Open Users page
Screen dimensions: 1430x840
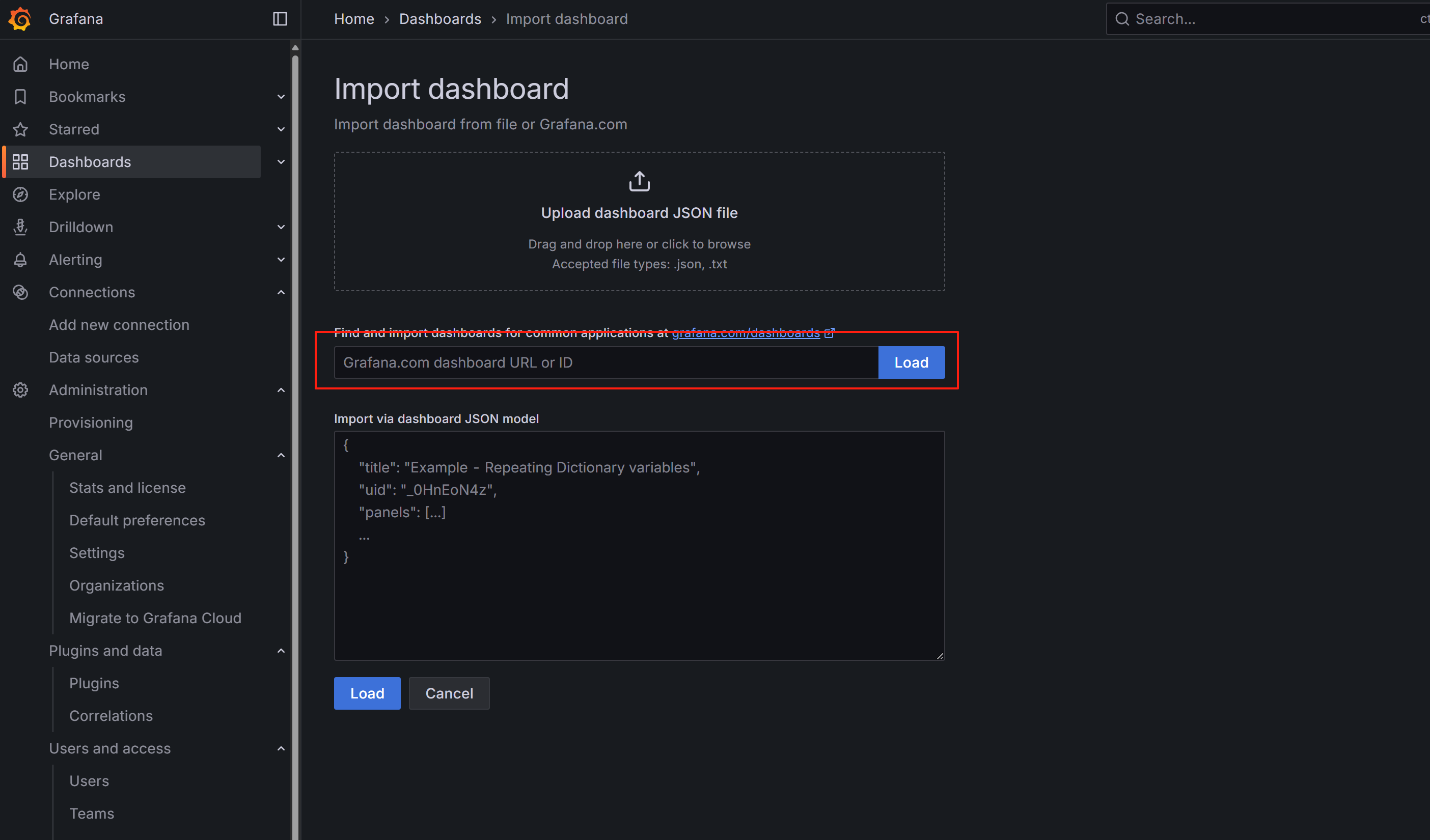[x=89, y=781]
